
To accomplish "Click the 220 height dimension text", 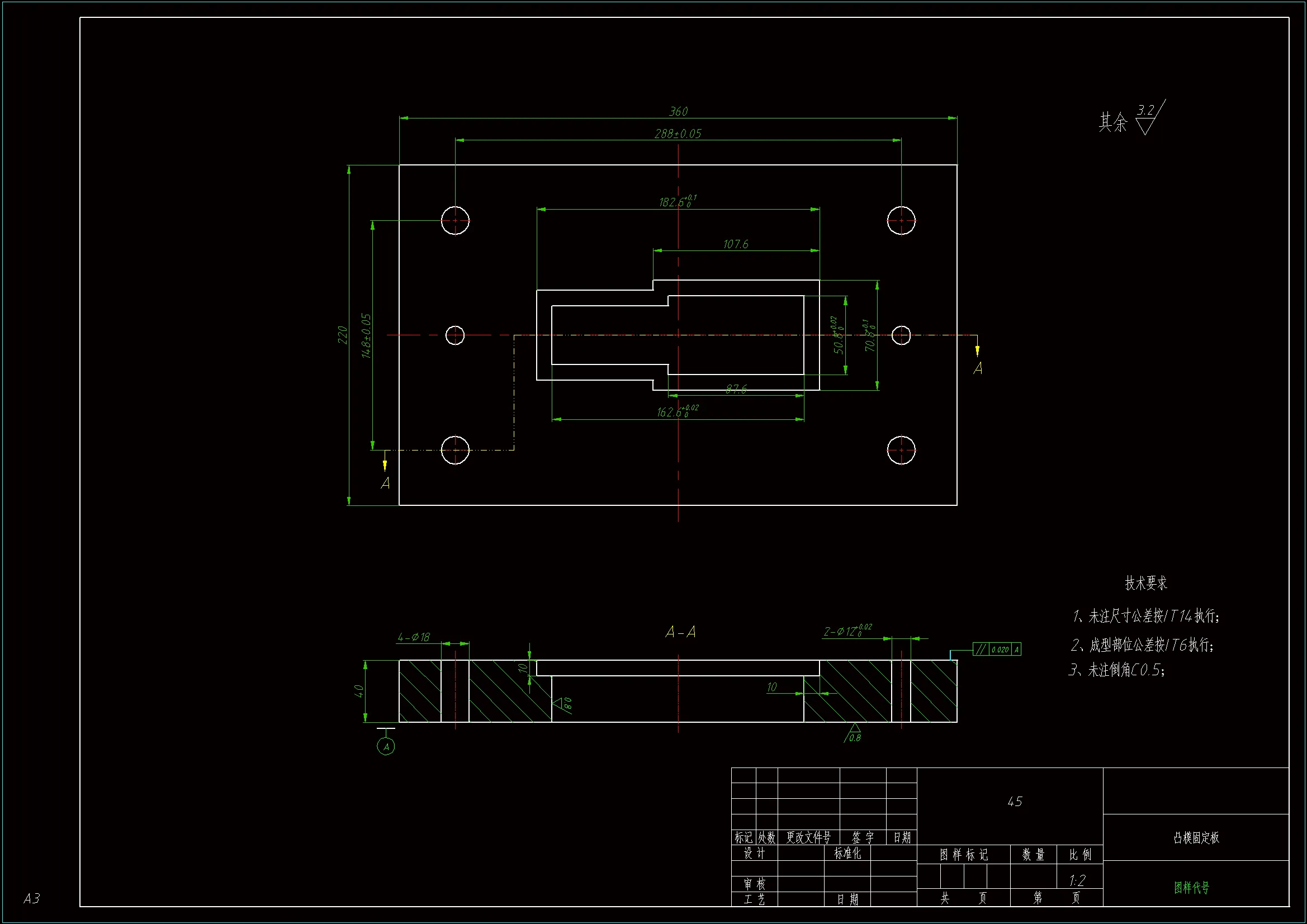I will click(x=342, y=335).
